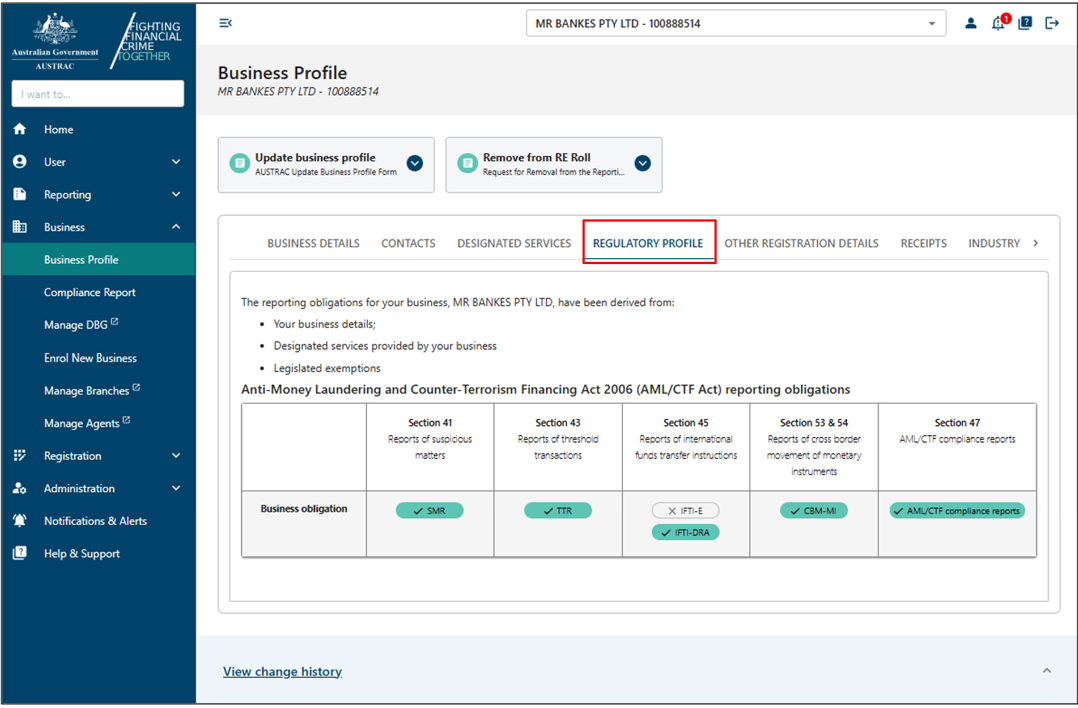Open the Other Registration Details tab

pos(801,243)
